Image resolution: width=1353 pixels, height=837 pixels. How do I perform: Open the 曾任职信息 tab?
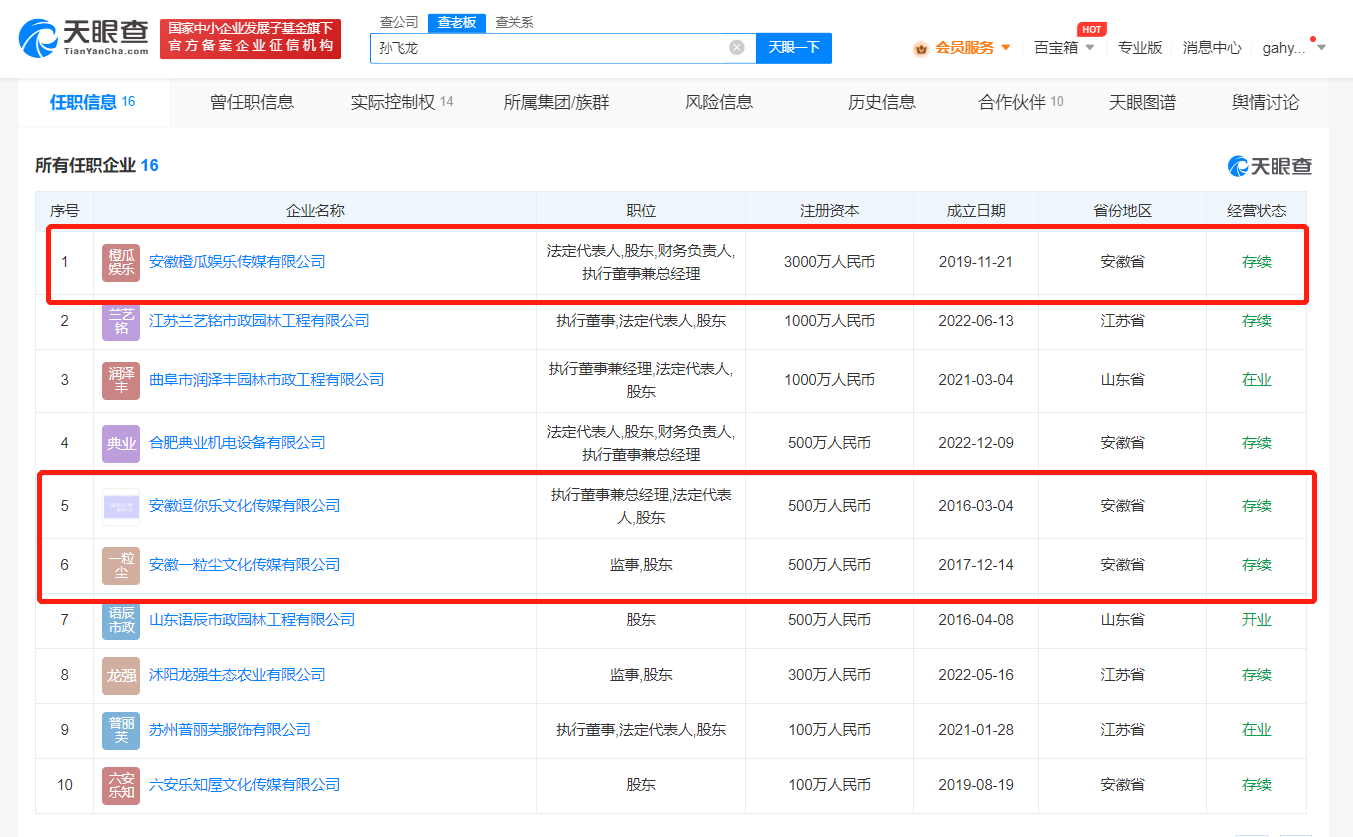pos(252,102)
